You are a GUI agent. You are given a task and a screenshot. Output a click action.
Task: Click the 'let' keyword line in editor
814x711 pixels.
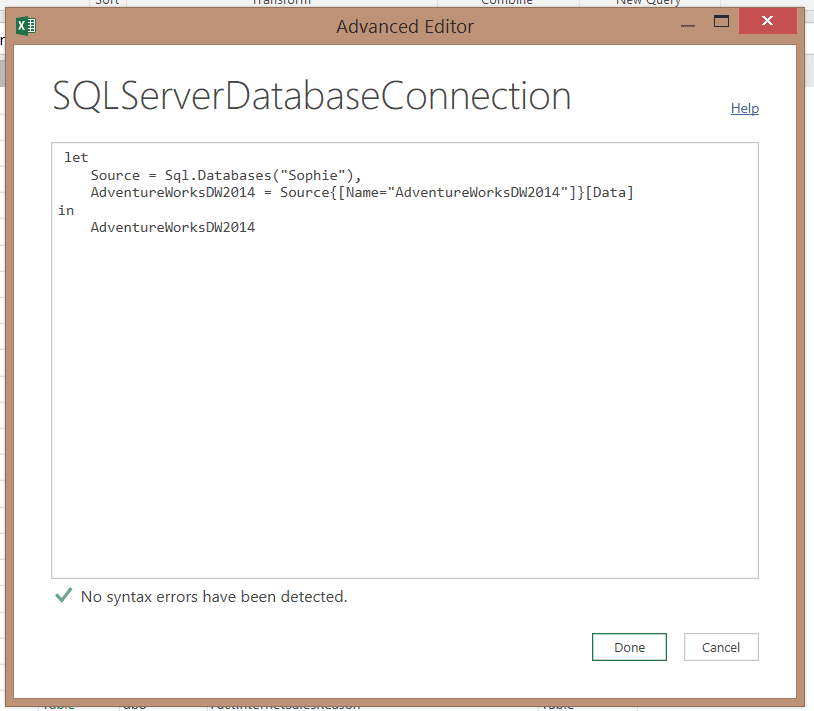pyautogui.click(x=76, y=157)
